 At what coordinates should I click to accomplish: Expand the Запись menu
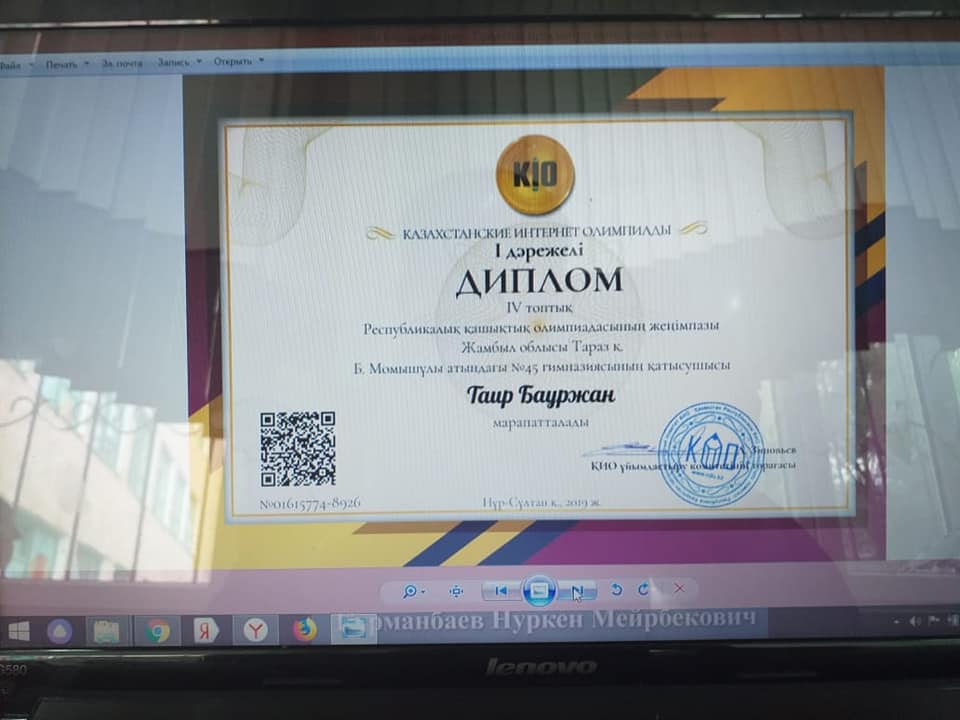179,62
